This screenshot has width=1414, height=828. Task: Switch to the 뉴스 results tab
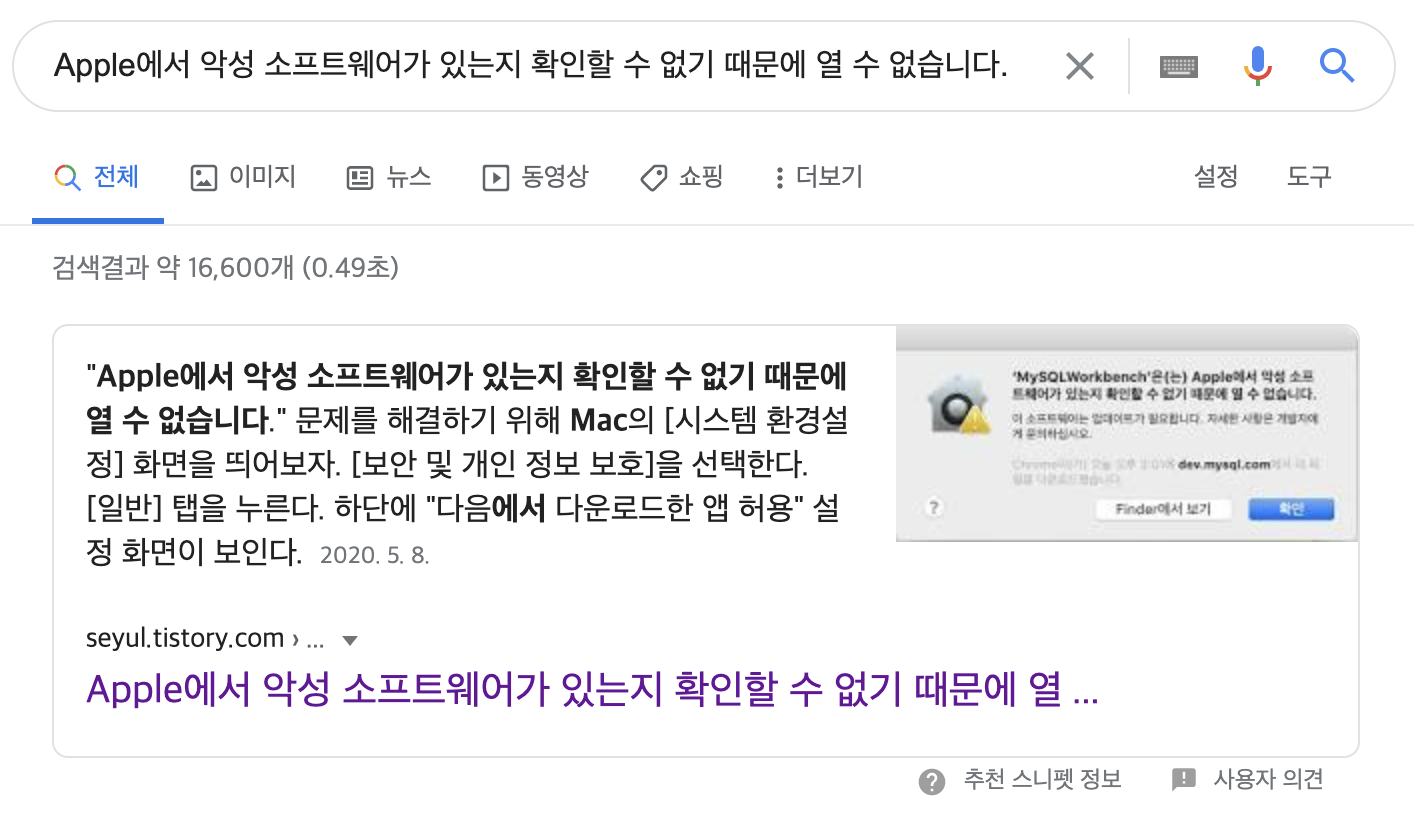(x=388, y=178)
